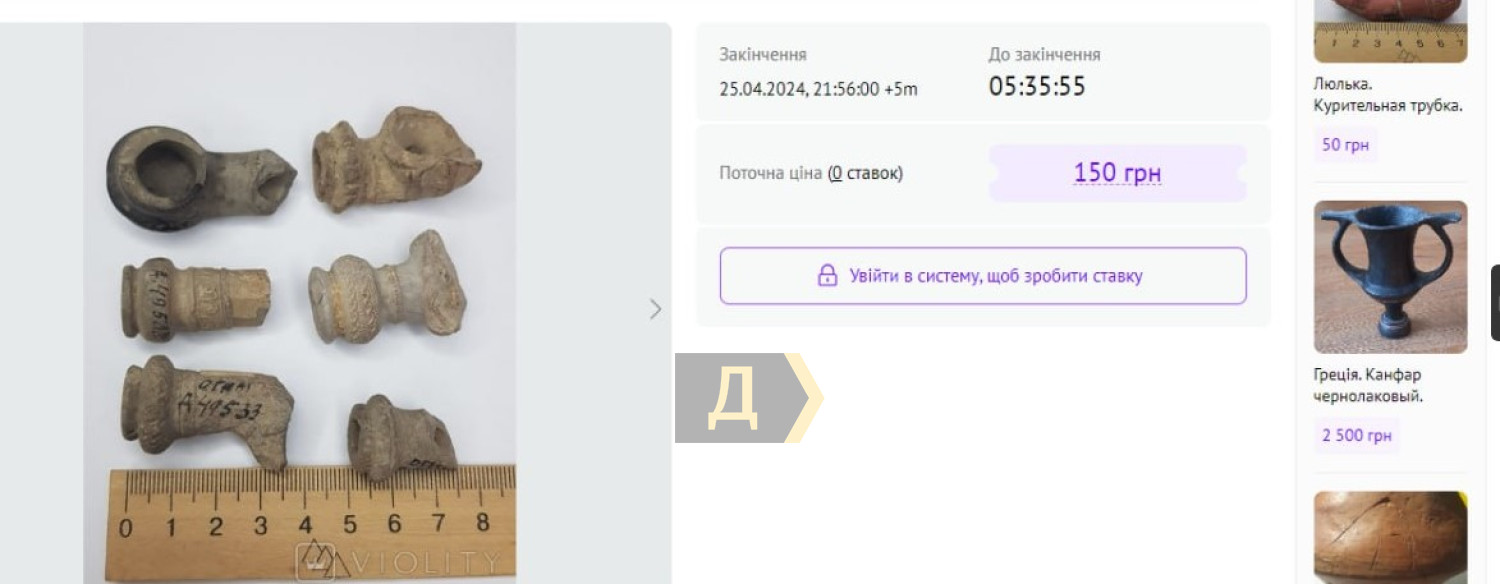This screenshot has width=1500, height=584.
Task: Open the "Люлька. Курительная трубка." listing title
Action: tap(1388, 95)
